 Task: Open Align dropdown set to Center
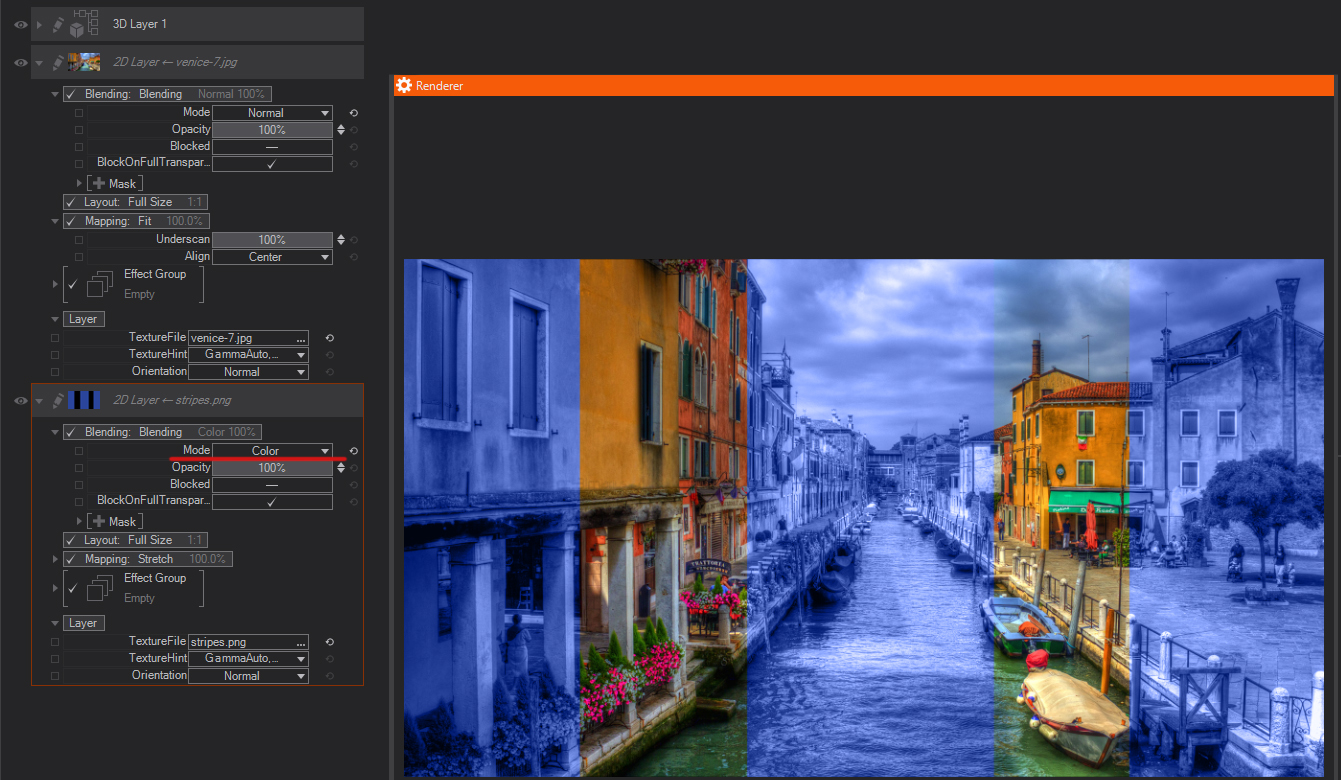[x=272, y=257]
